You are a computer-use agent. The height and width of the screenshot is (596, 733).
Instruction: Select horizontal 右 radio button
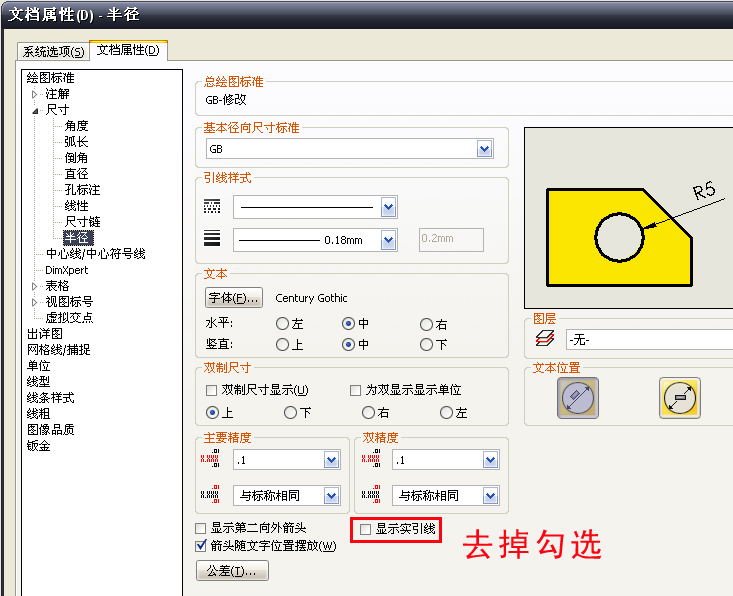426,324
